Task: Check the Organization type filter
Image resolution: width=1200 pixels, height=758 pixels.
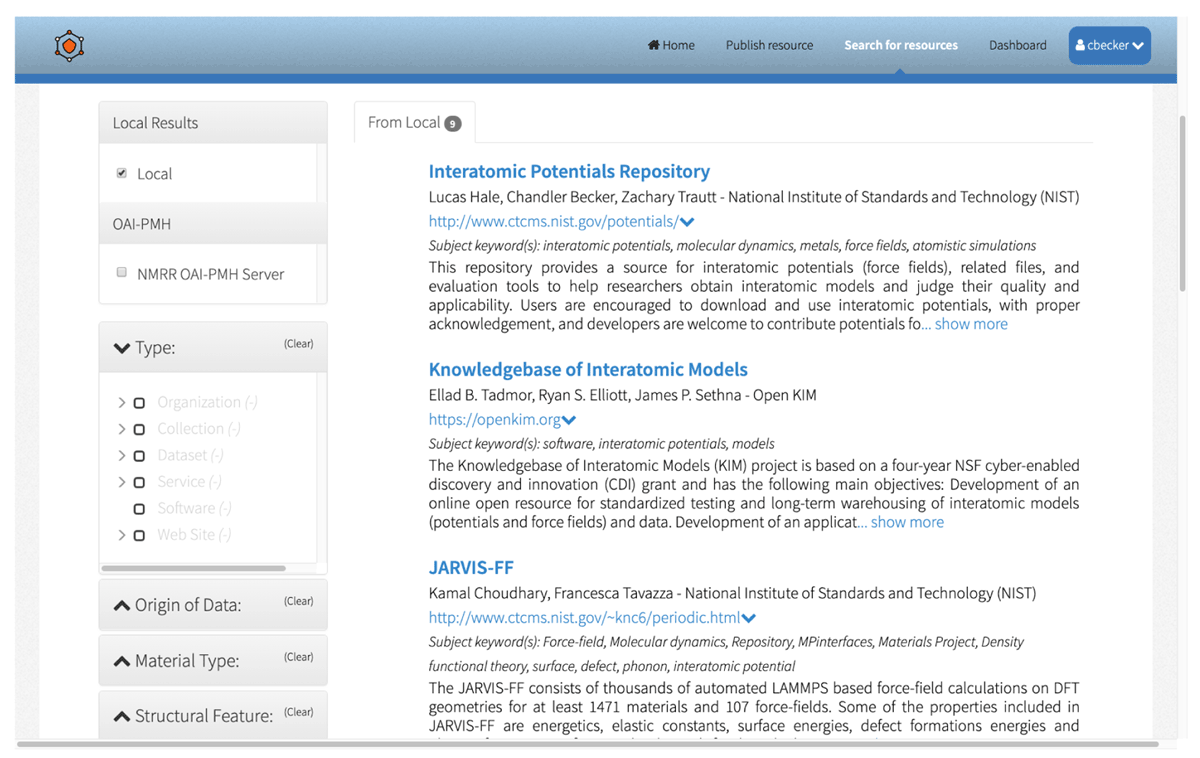Action: pos(139,403)
